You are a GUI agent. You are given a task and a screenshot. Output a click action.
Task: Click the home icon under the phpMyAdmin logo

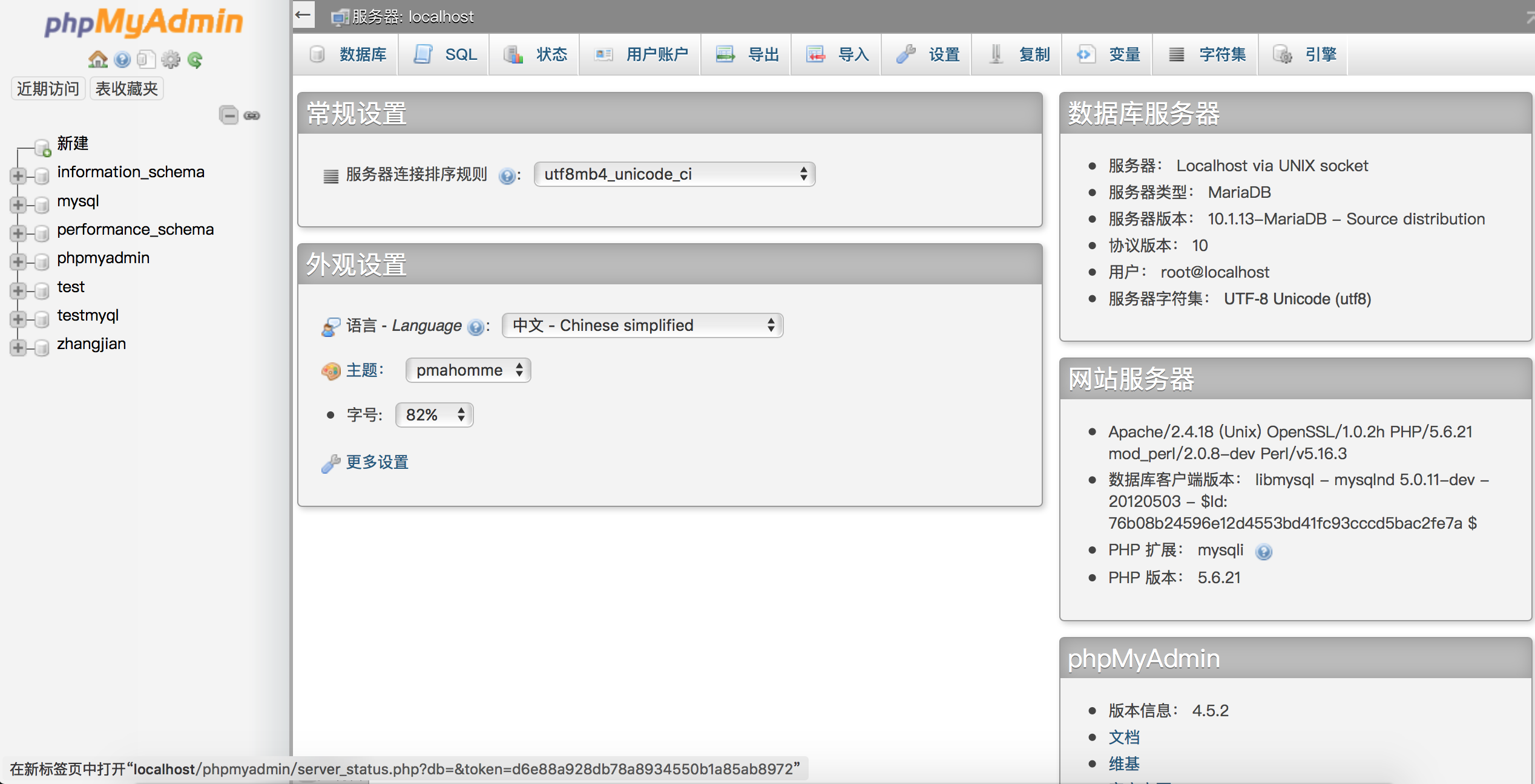coord(97,59)
